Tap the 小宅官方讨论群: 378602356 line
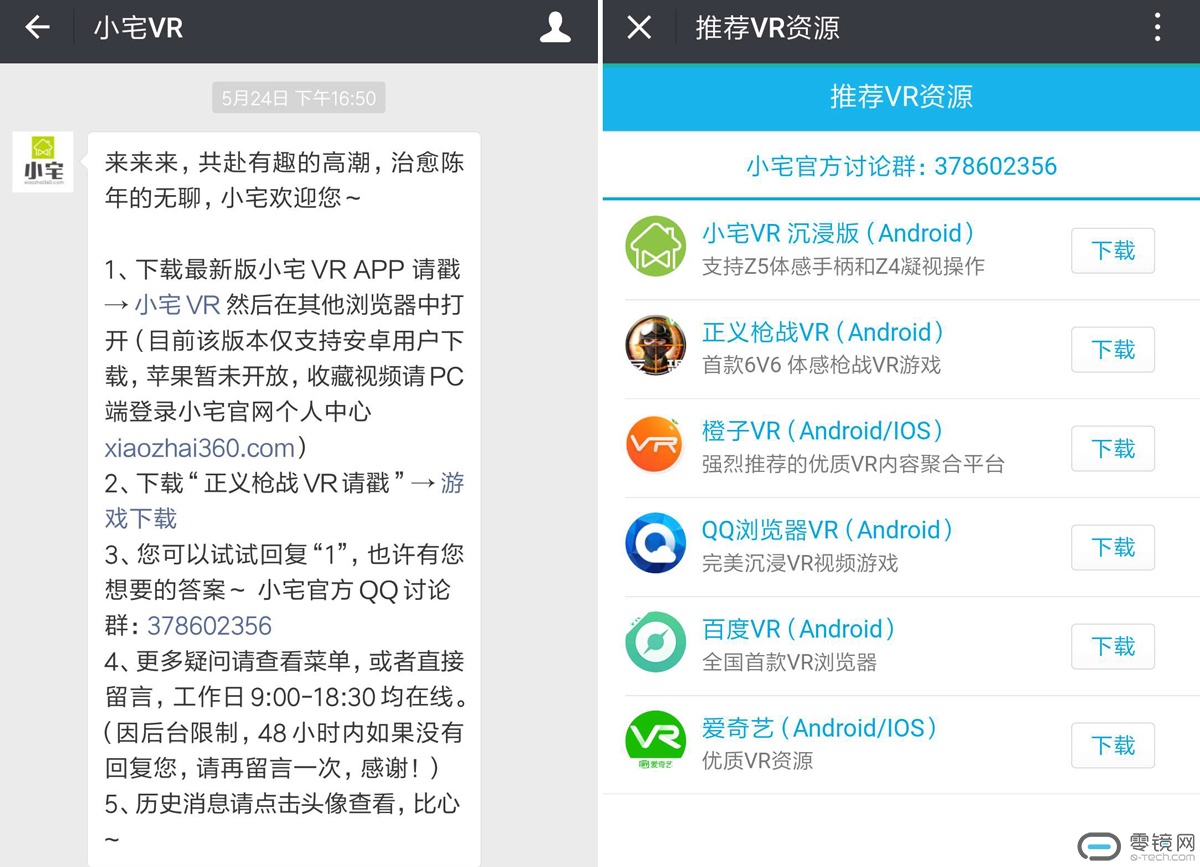The width and height of the screenshot is (1200, 867). 901,166
